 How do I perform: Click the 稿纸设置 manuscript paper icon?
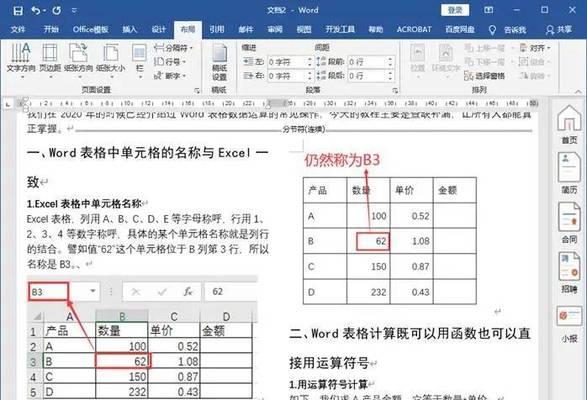[x=219, y=62]
